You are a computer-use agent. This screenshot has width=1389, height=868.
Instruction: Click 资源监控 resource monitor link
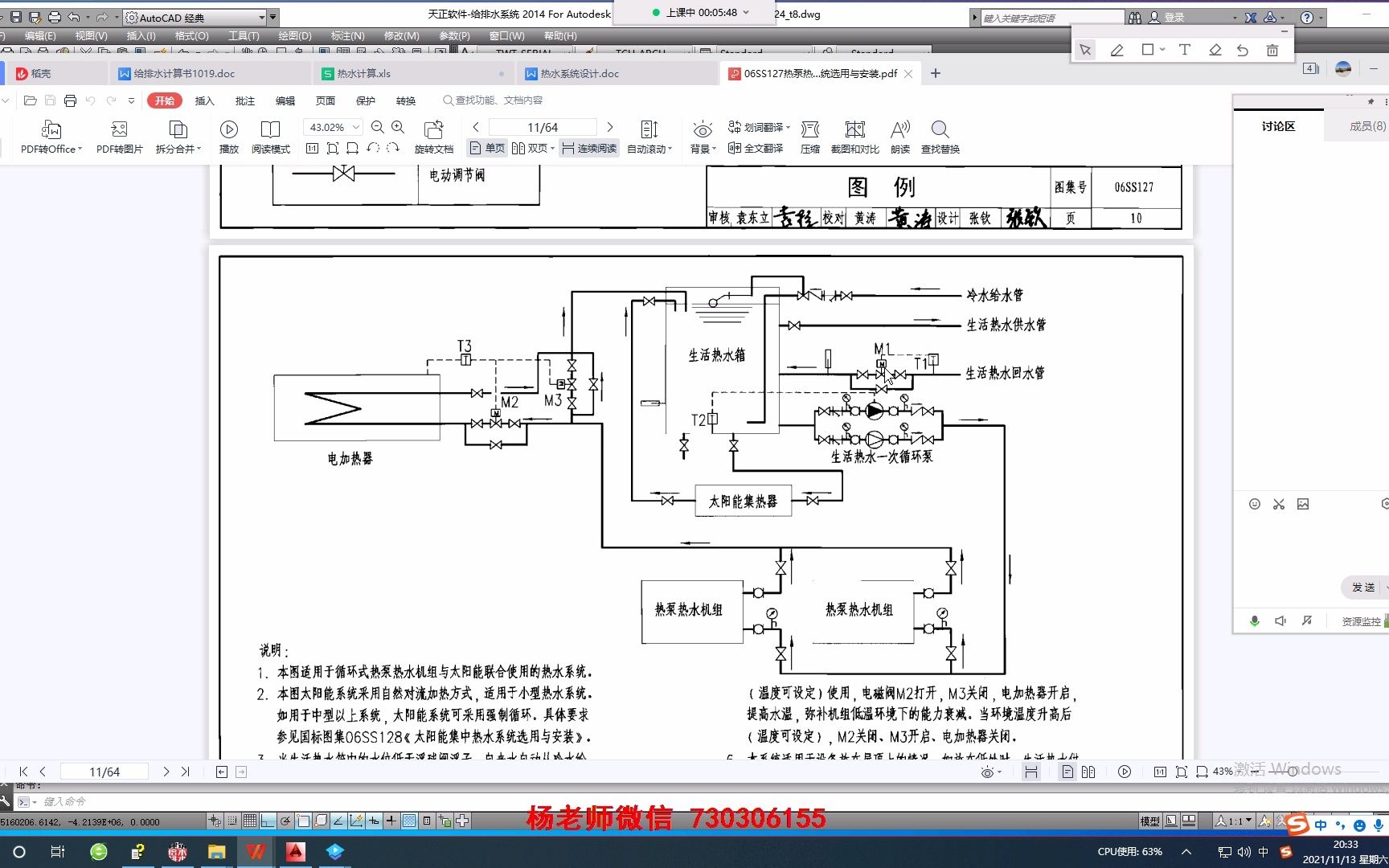(1361, 621)
